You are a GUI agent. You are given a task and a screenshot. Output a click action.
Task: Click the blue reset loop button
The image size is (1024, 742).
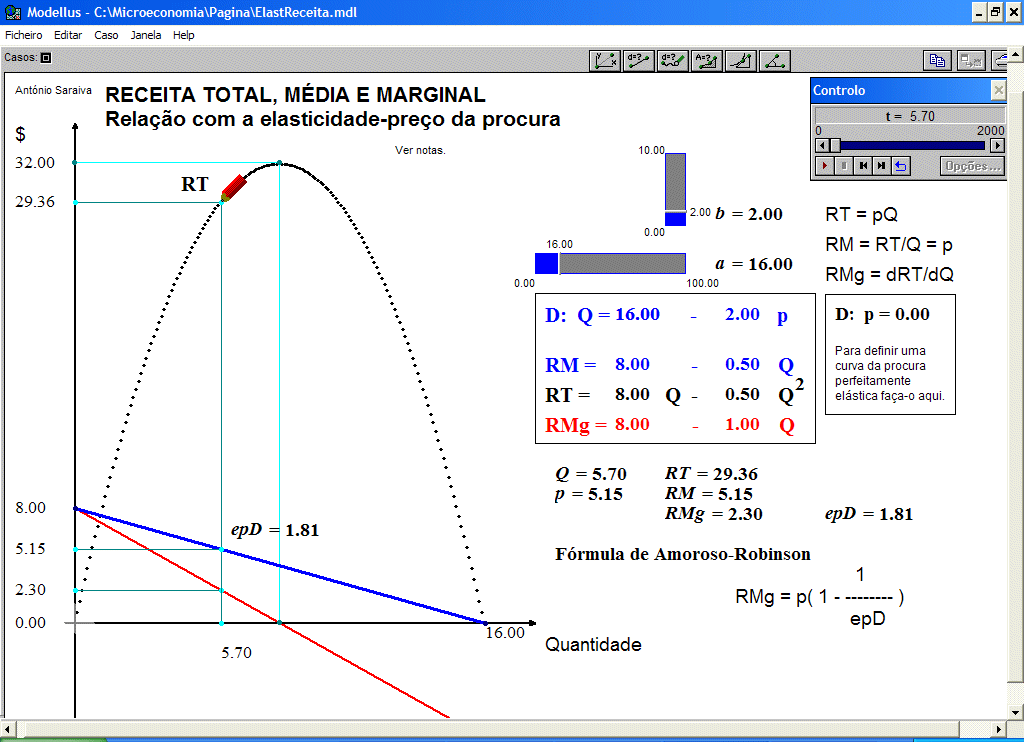click(x=900, y=166)
